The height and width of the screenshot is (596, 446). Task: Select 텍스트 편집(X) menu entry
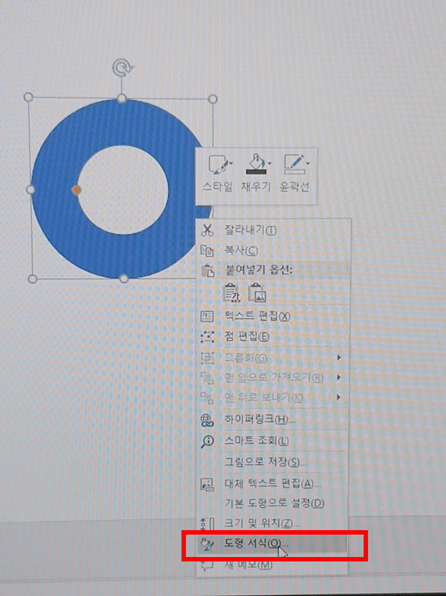tap(272, 316)
